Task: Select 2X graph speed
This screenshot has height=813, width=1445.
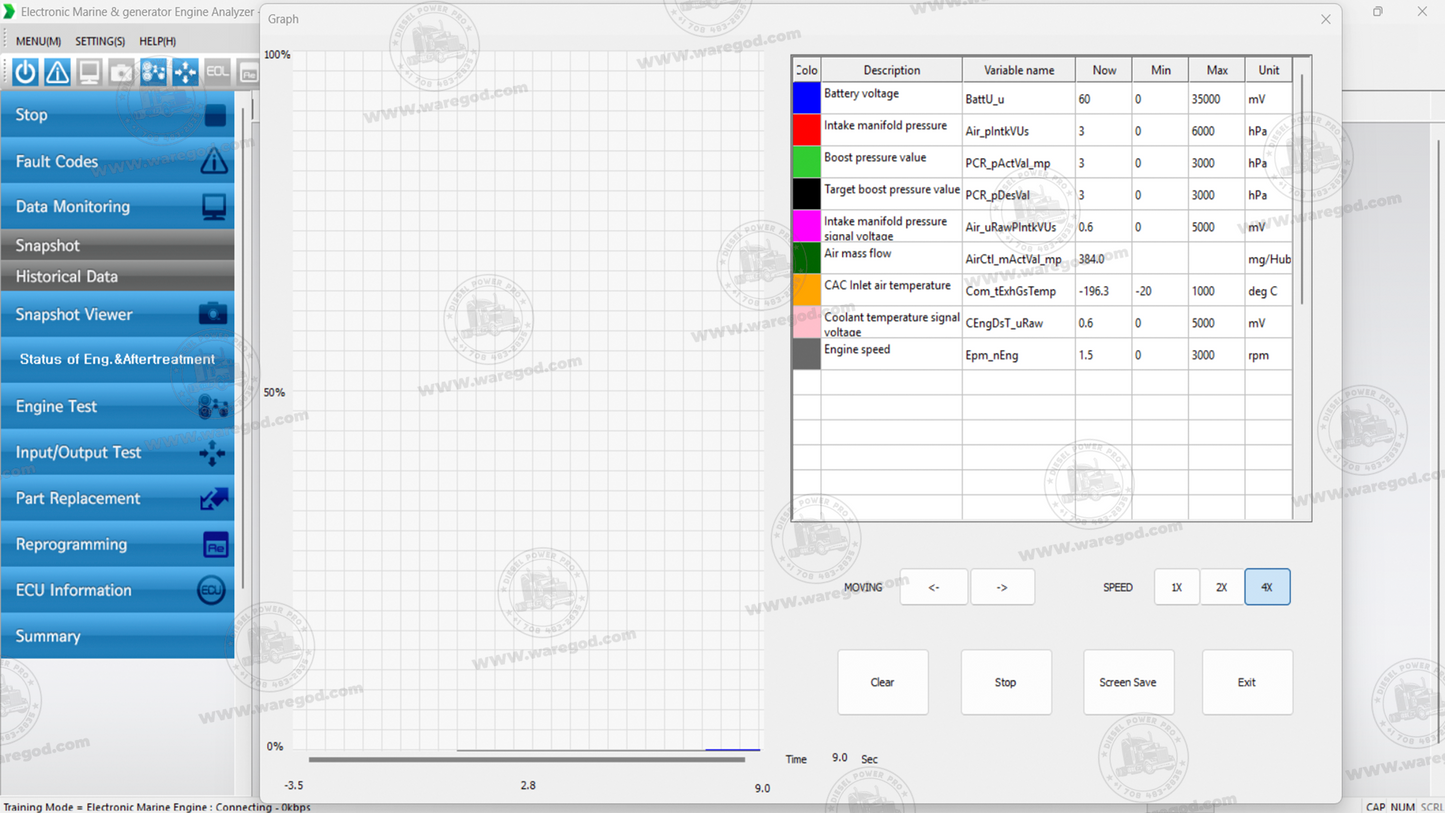Action: (x=1221, y=587)
